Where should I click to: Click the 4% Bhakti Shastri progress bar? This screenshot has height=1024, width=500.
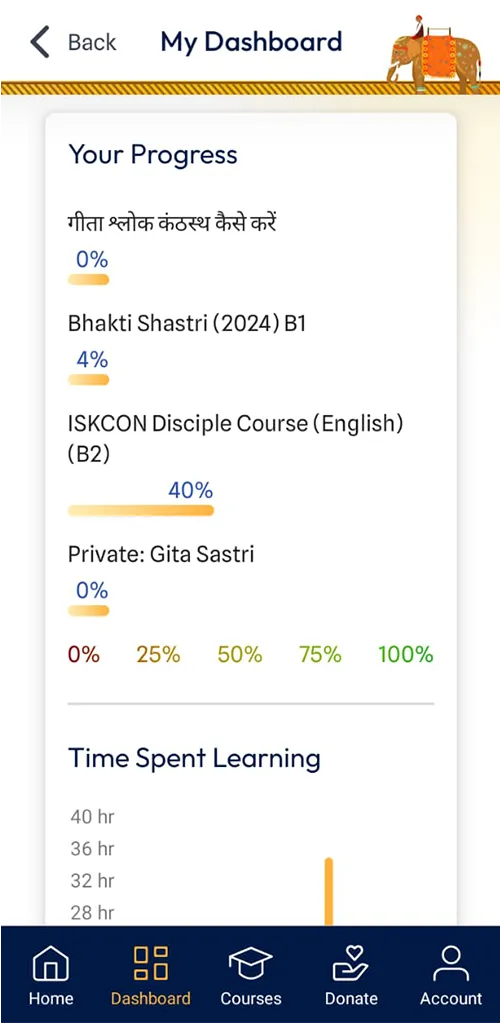pos(89,380)
